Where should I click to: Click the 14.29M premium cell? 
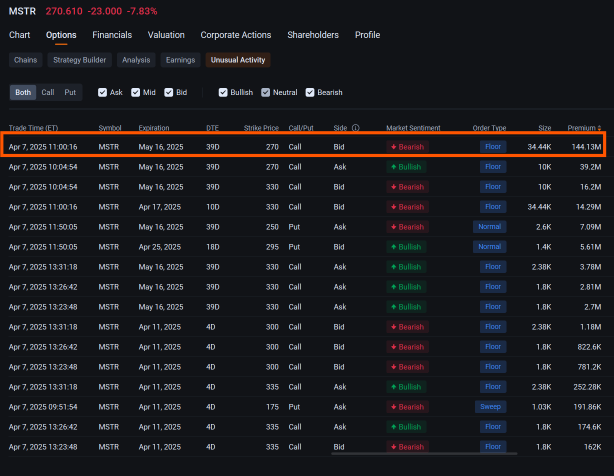click(589, 207)
